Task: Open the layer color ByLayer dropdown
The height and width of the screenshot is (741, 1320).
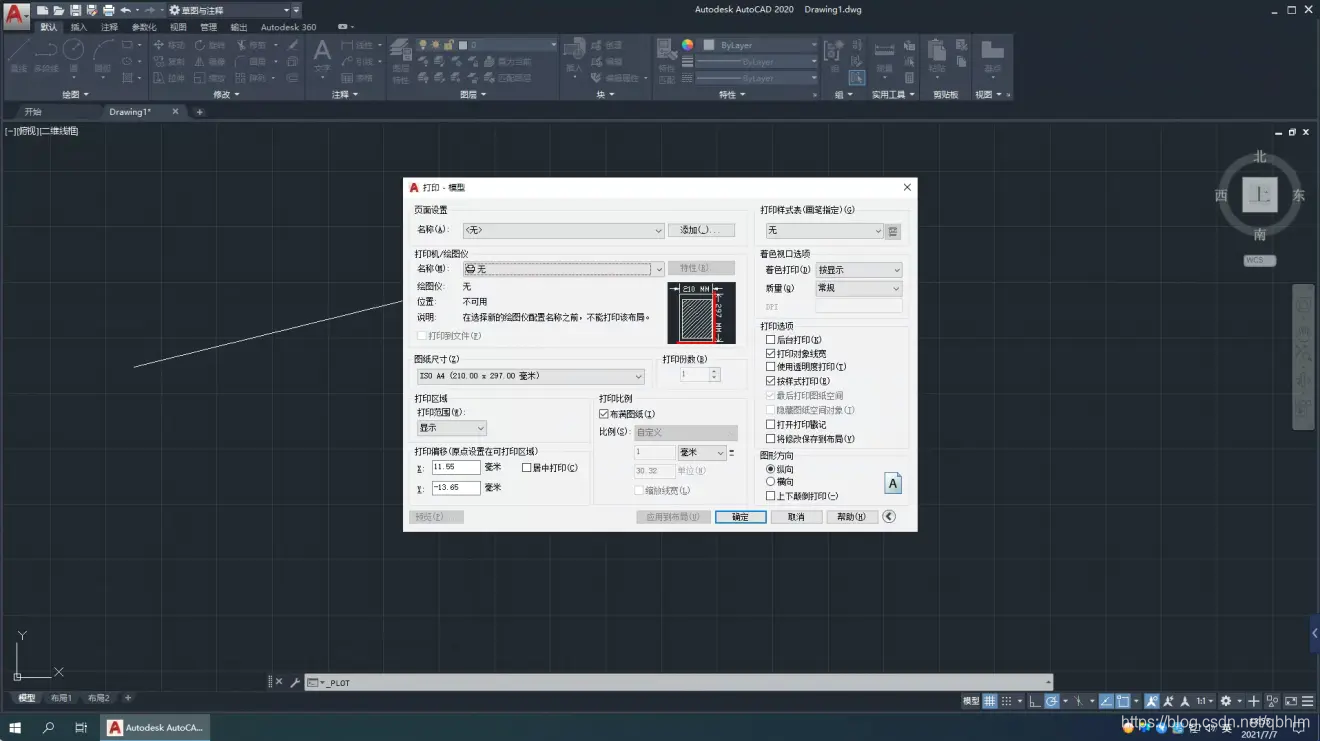Action: click(x=757, y=45)
